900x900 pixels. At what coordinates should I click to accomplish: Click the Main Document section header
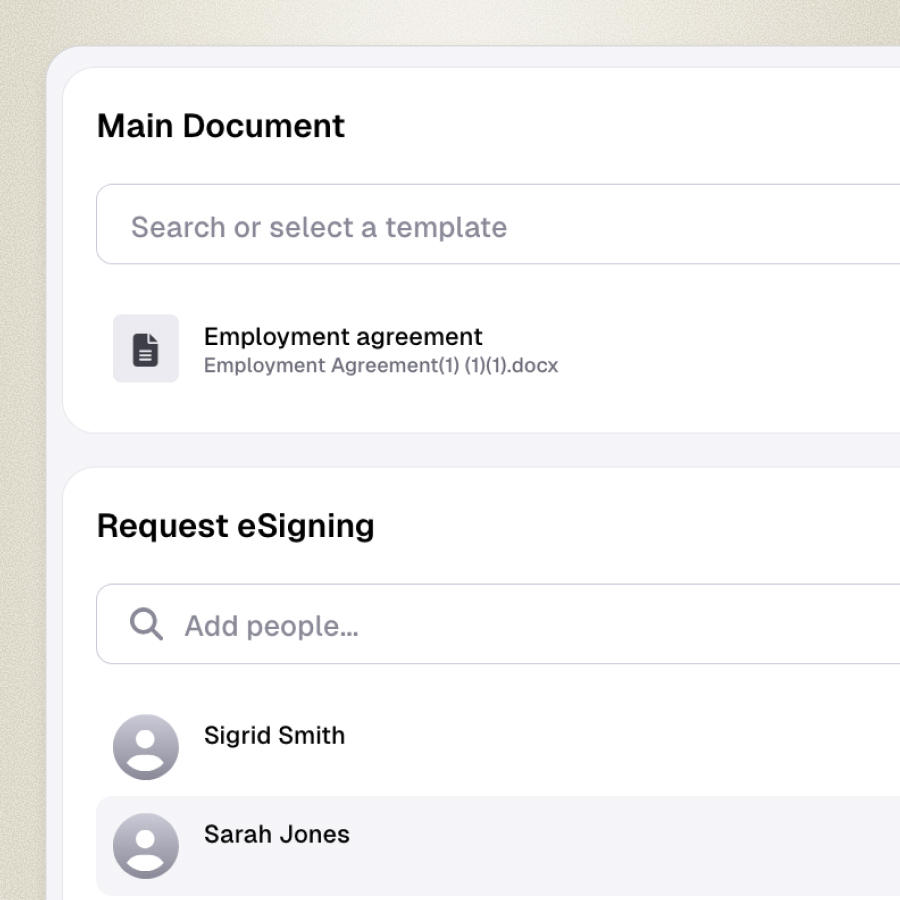point(220,126)
